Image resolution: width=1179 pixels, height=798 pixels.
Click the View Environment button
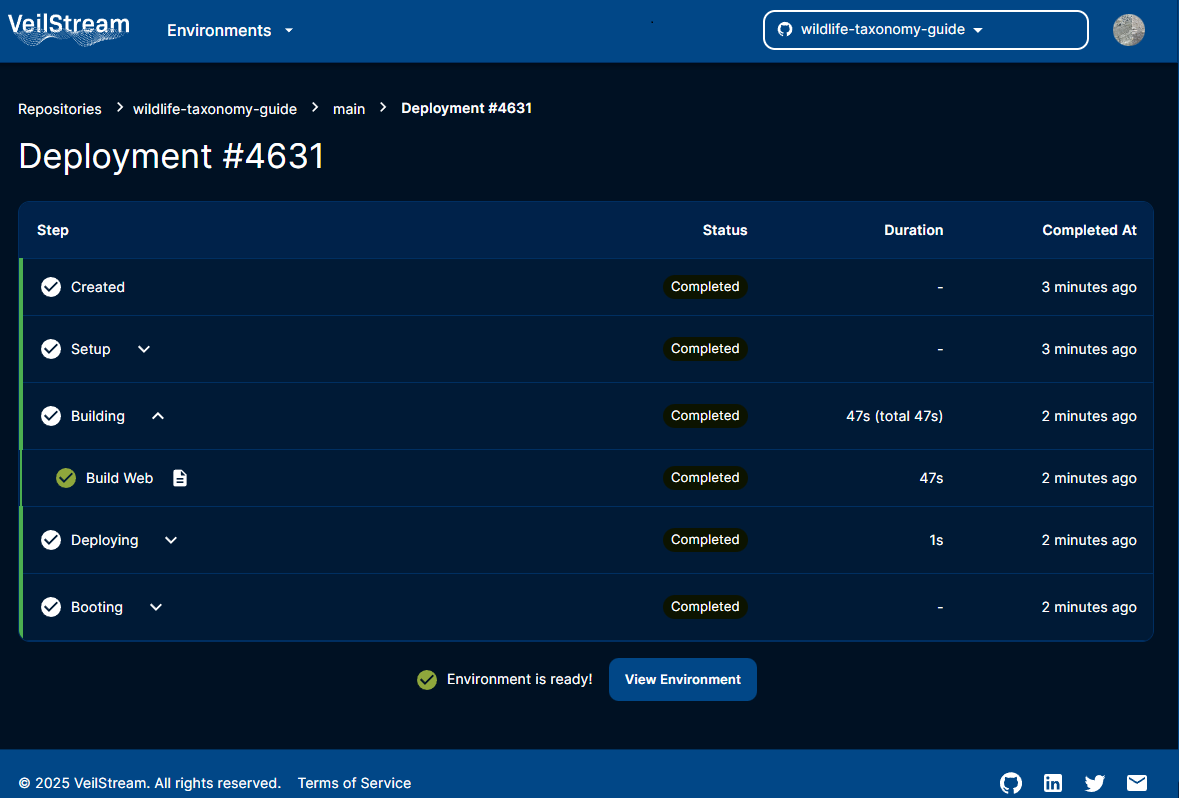coord(683,679)
